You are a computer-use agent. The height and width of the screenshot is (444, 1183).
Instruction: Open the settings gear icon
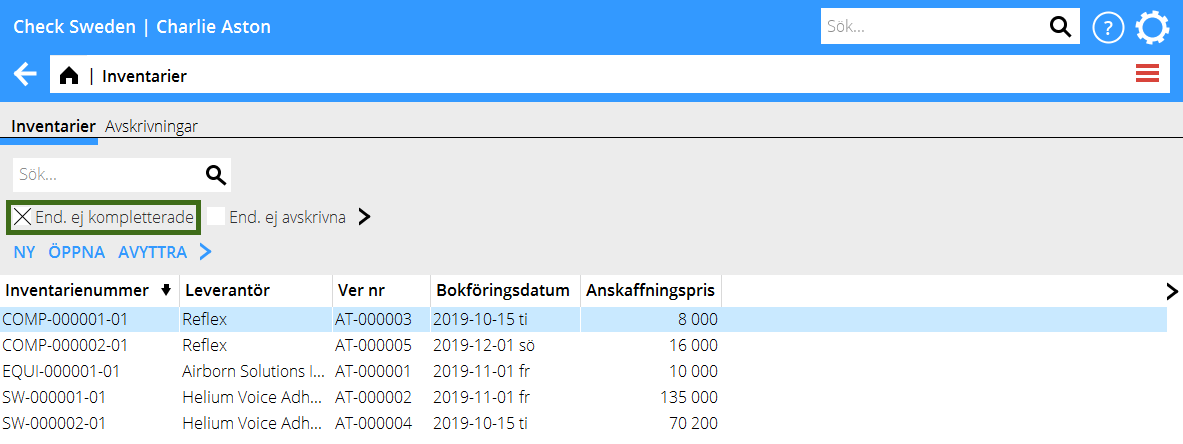click(x=1152, y=28)
